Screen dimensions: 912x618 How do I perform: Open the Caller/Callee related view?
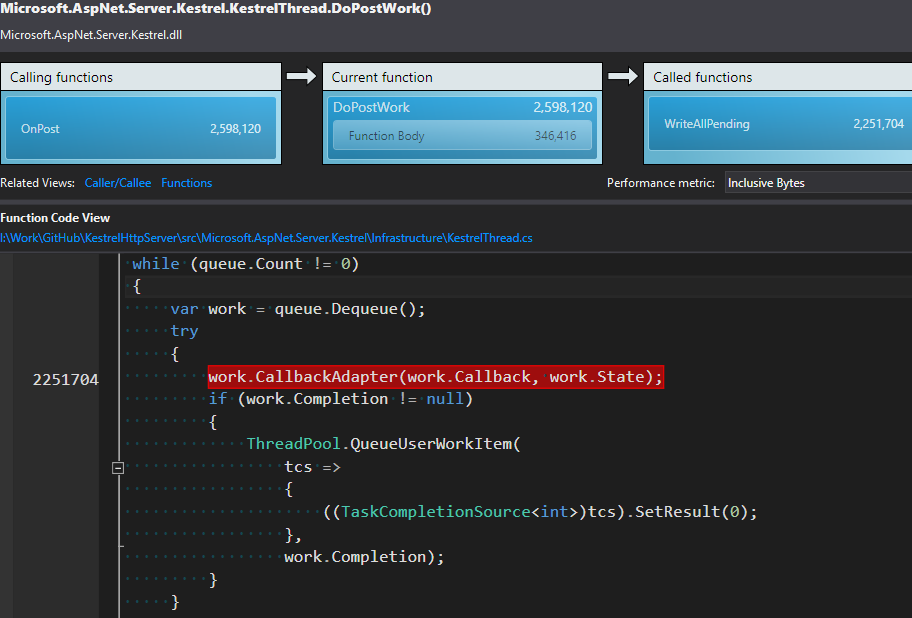(117, 183)
